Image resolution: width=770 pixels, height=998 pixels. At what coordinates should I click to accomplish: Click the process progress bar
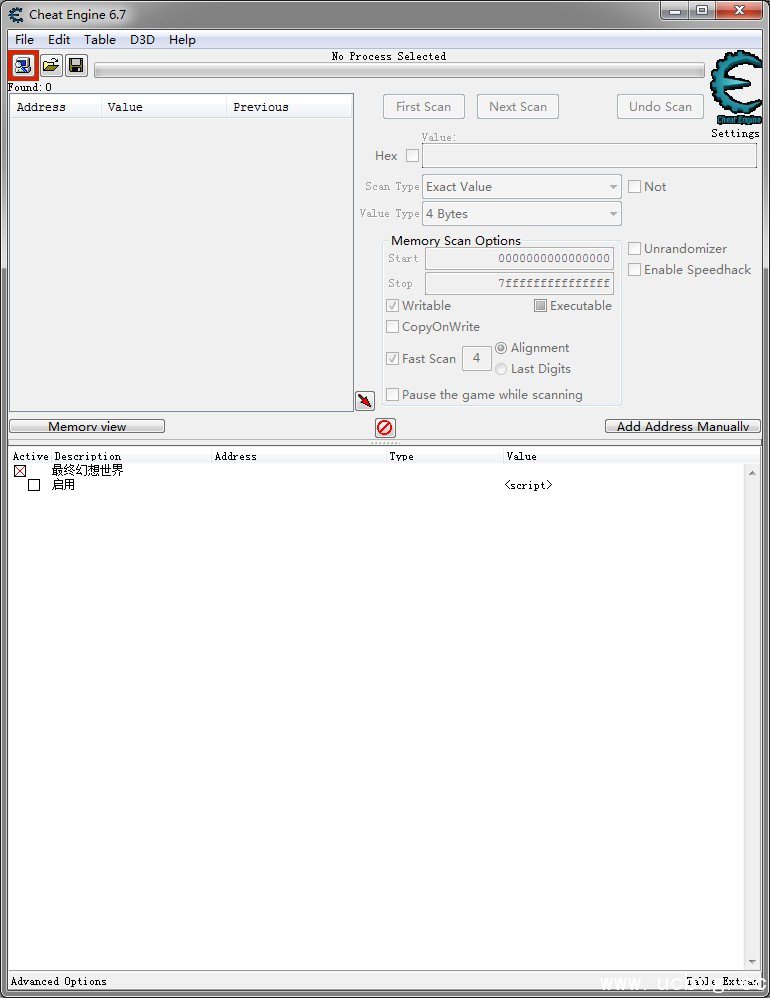(398, 71)
